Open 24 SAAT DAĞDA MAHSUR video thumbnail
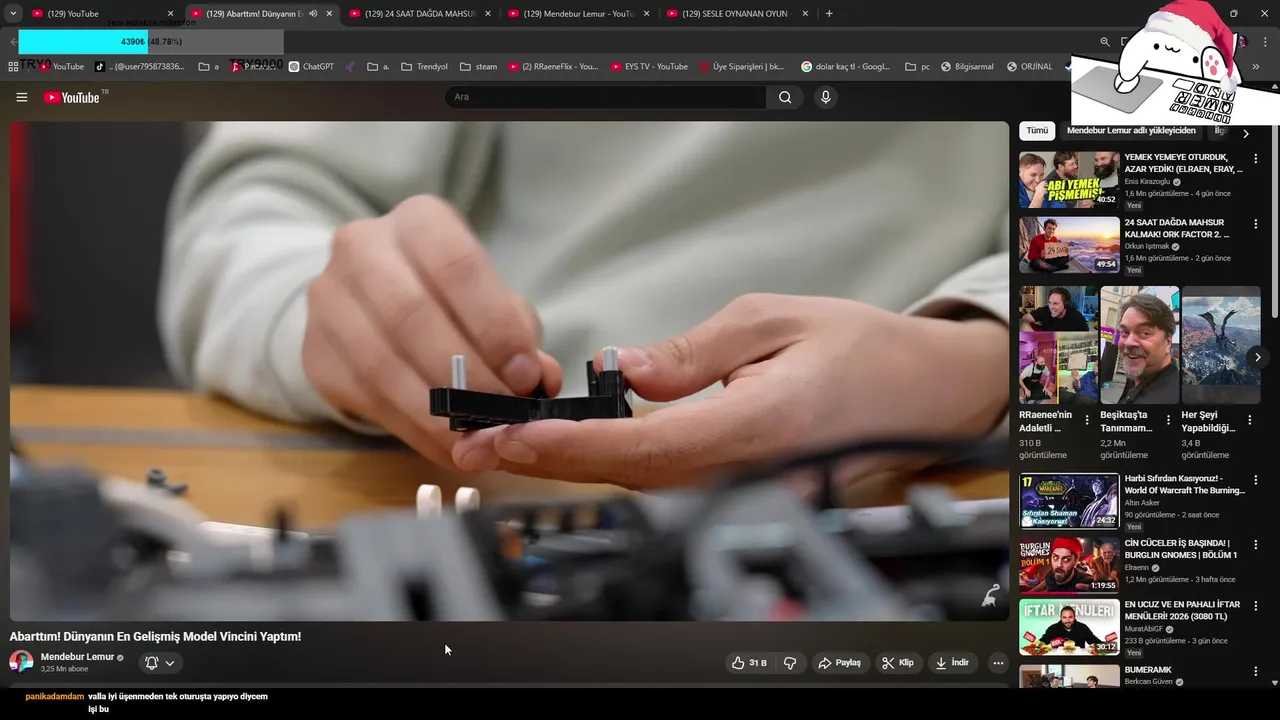 coord(1069,245)
